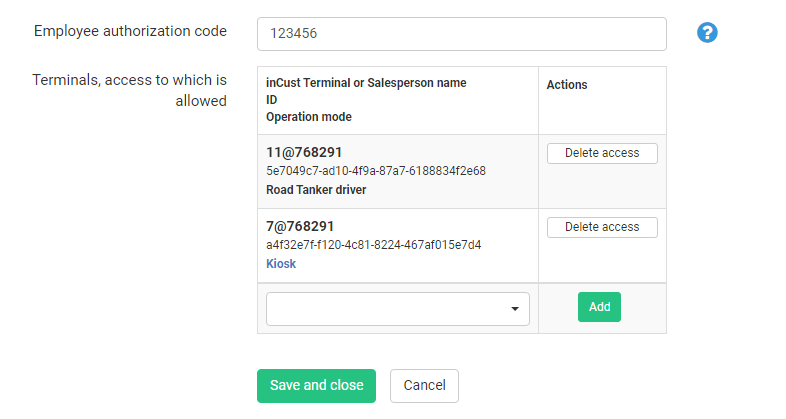Open the Kiosk operation mode link
The image size is (786, 419).
pos(281,264)
